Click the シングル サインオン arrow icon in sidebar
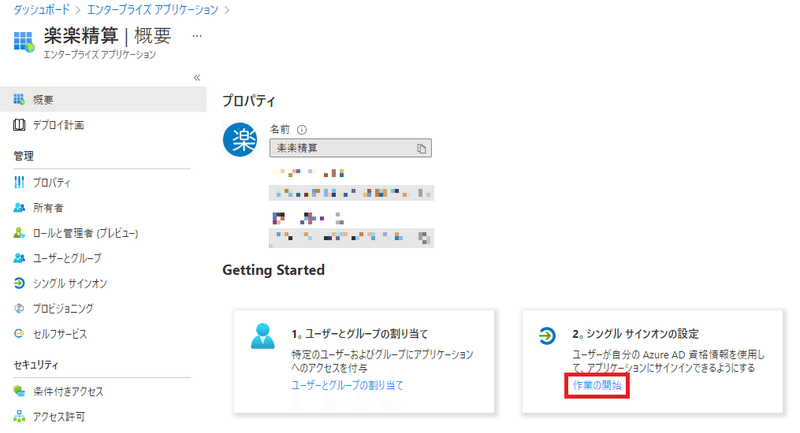Screen dimensions: 800x433 pos(19,283)
